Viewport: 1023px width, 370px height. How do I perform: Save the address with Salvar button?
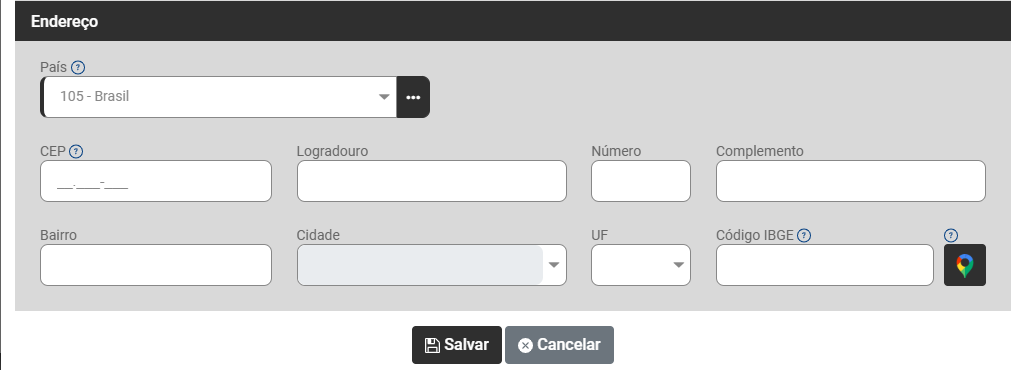(x=457, y=345)
